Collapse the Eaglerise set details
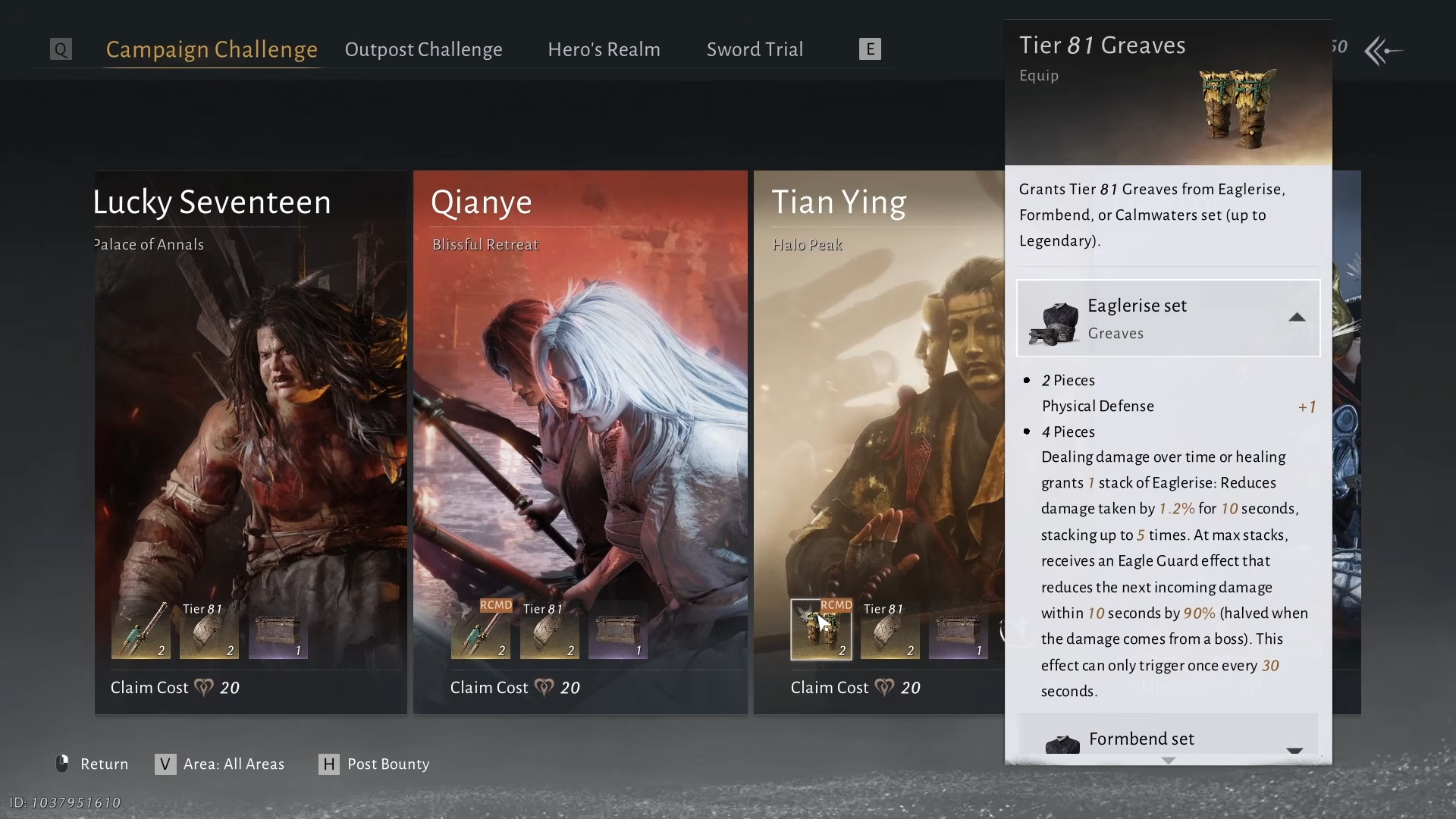Screen dimensions: 1456x819 click(x=1297, y=318)
